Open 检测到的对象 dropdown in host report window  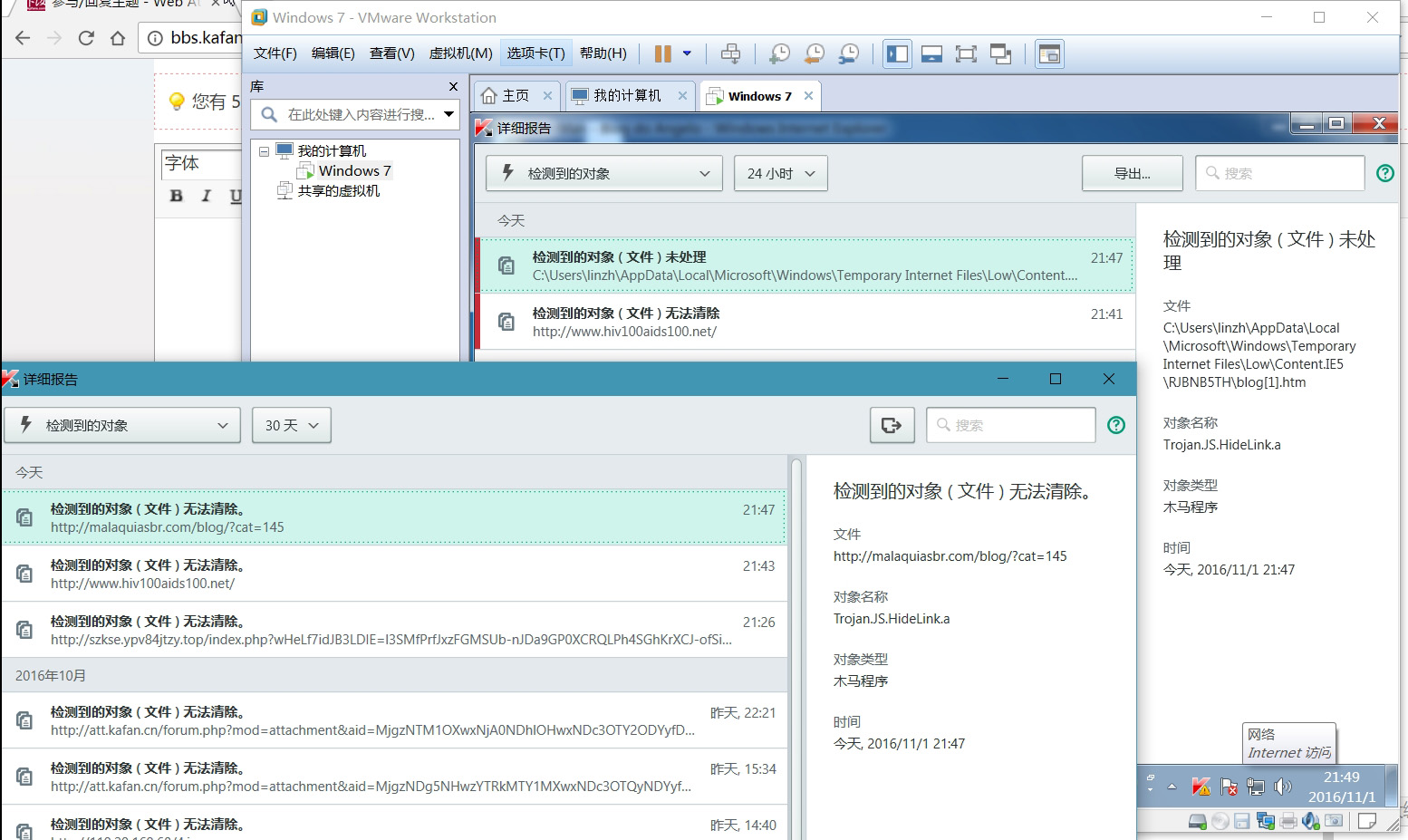(122, 425)
